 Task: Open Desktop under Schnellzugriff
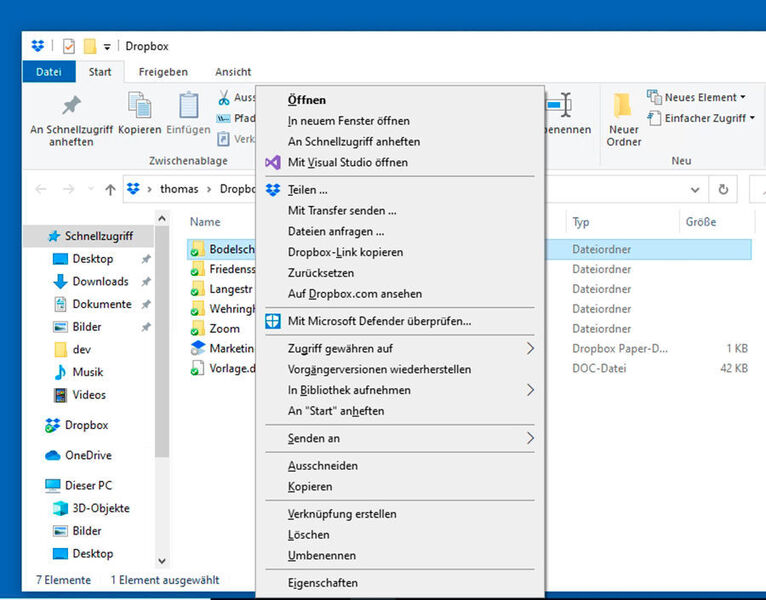click(x=92, y=258)
